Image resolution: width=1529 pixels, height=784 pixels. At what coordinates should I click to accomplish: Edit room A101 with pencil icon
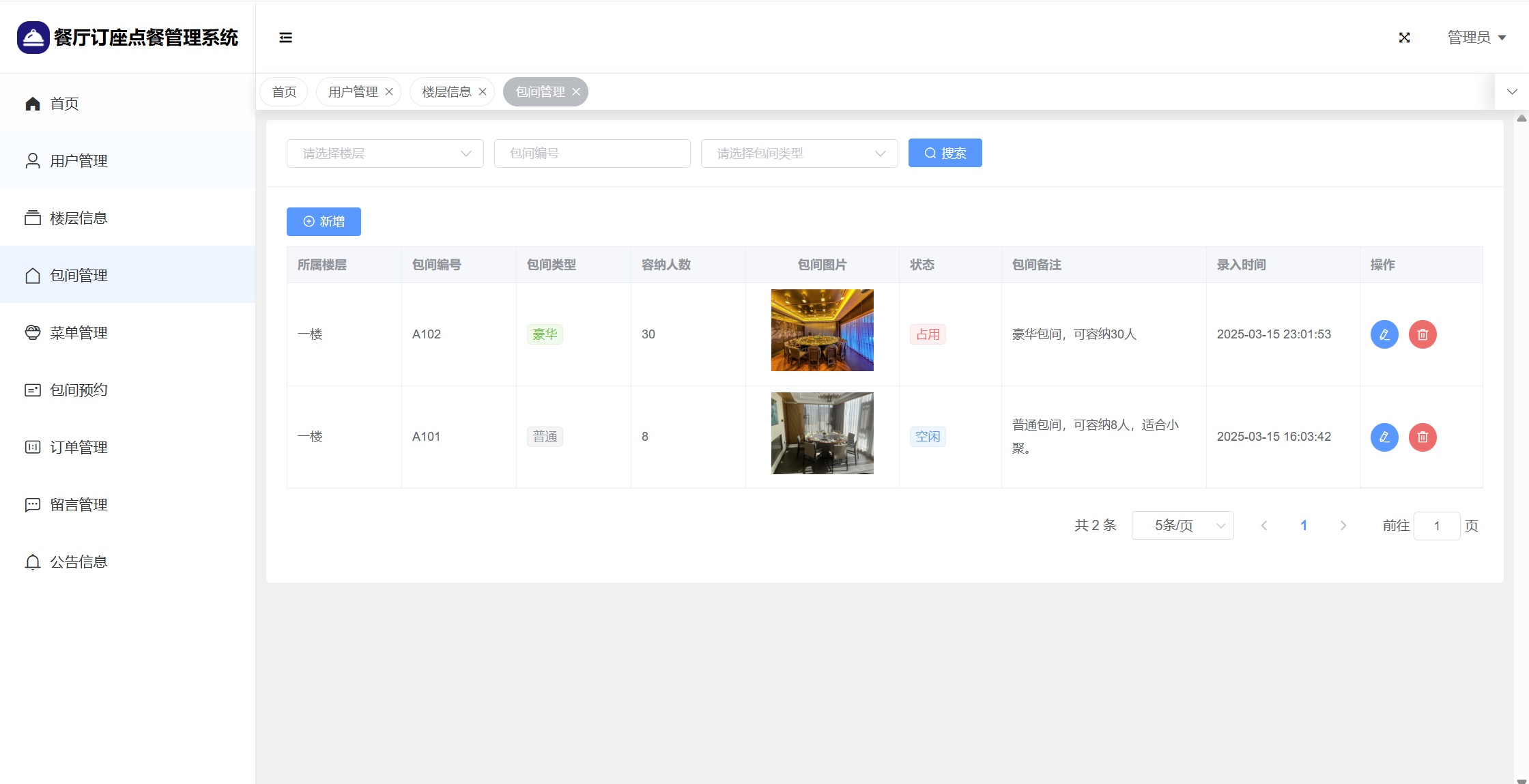(x=1384, y=437)
